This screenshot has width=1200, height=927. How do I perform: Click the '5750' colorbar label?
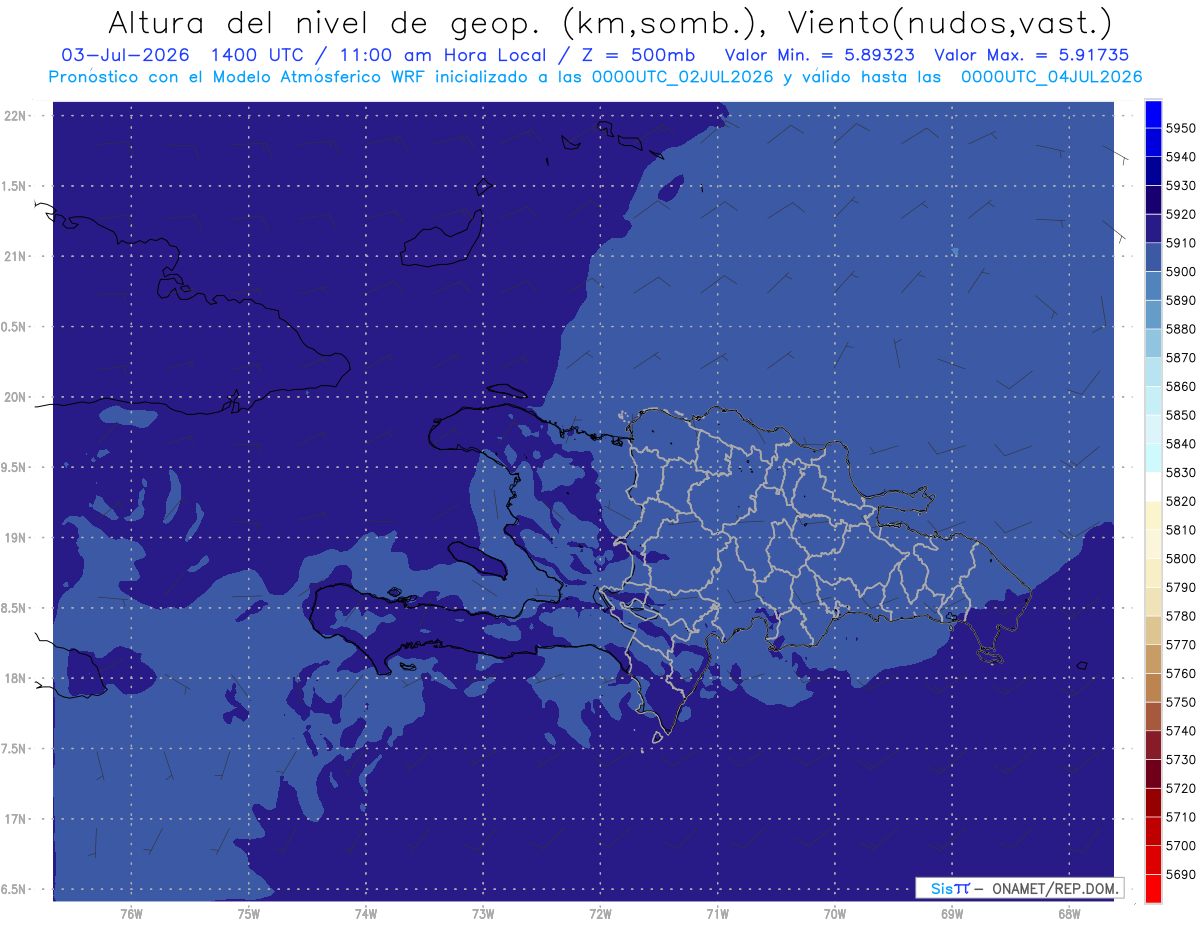tap(1181, 703)
